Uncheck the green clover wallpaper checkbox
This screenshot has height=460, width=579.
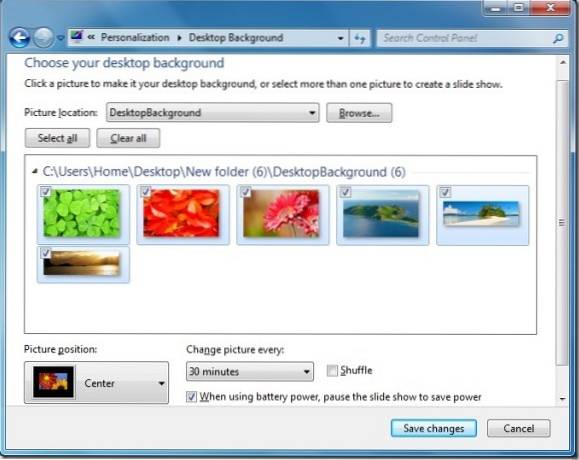(x=46, y=192)
